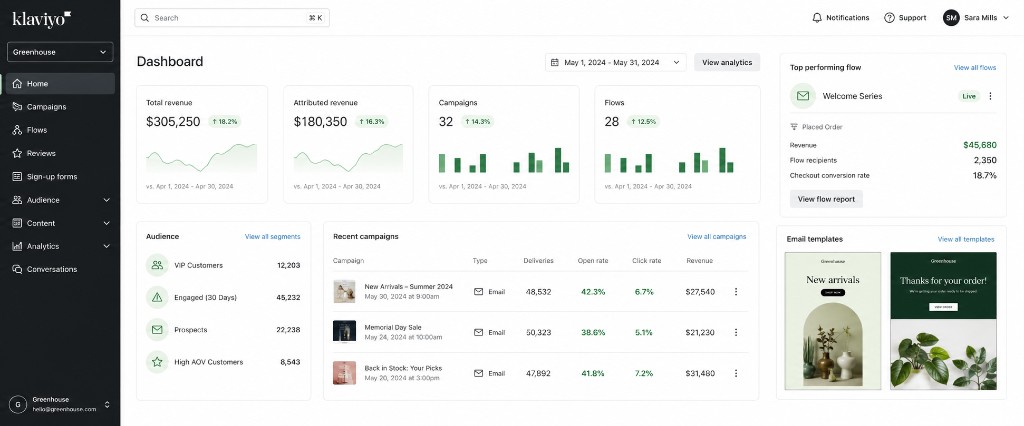Click the Memorial Day Sale campaign thumbnail

344,331
